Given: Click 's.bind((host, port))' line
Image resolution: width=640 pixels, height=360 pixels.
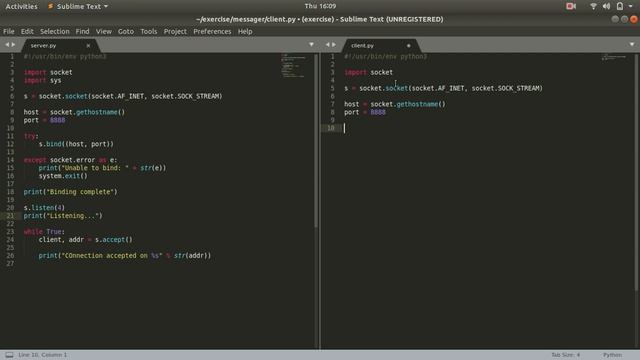Looking at the screenshot, I should 76,144.
